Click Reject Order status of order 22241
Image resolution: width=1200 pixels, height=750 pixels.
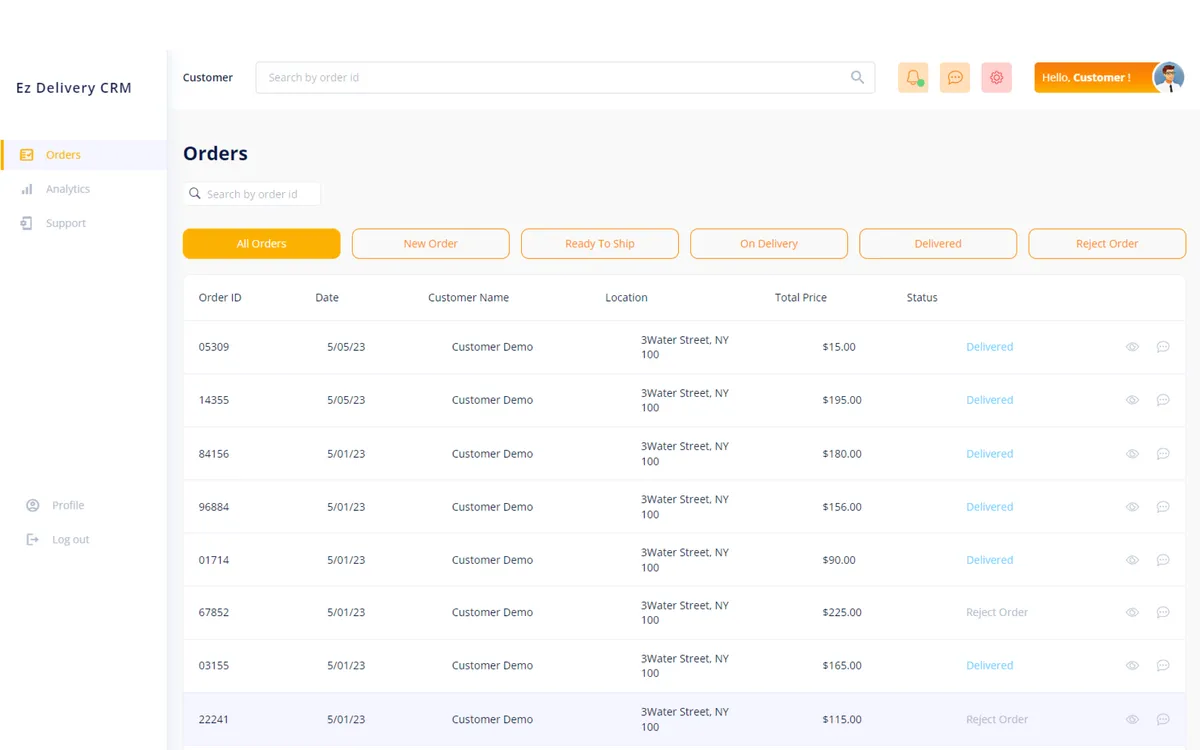pos(997,719)
